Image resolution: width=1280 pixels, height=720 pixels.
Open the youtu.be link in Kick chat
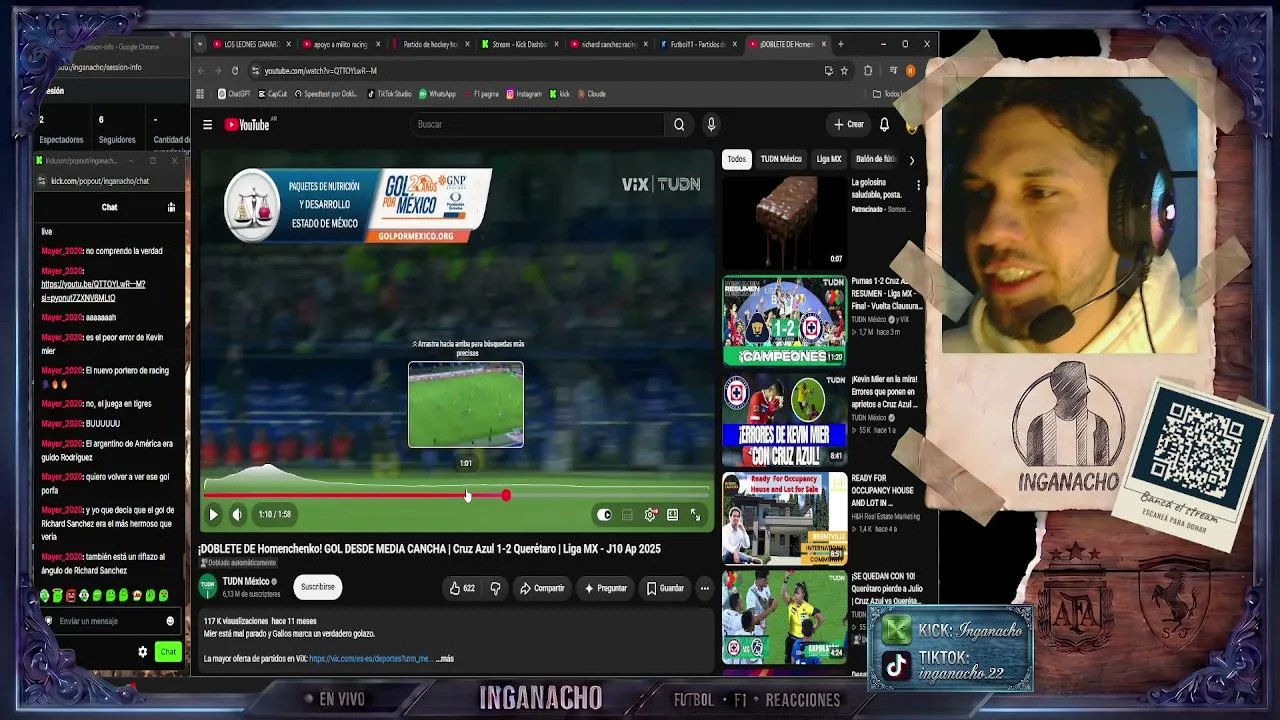(x=93, y=291)
